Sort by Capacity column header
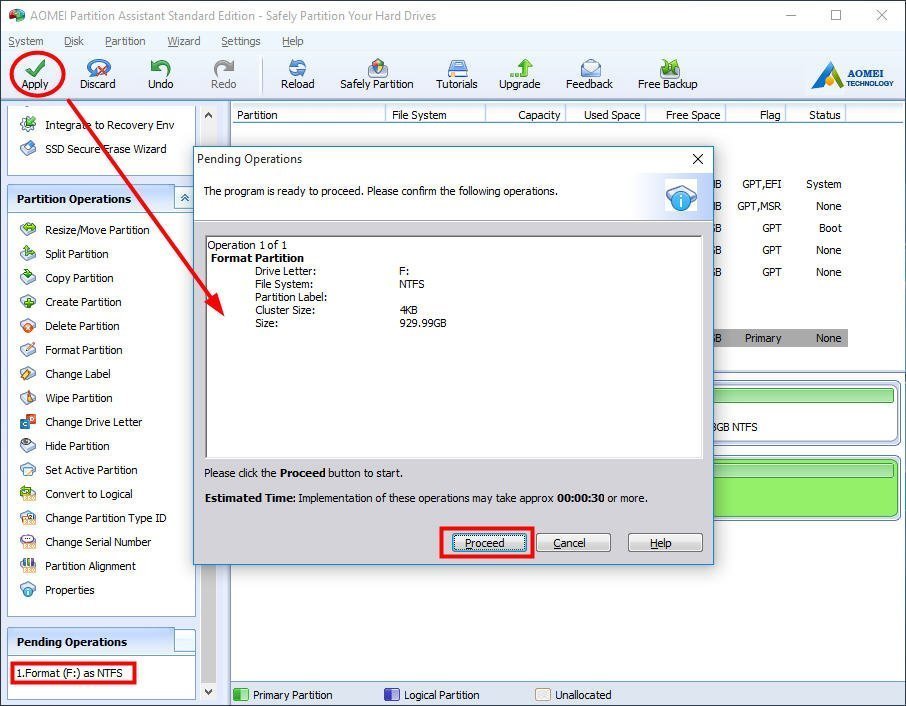 (x=526, y=115)
